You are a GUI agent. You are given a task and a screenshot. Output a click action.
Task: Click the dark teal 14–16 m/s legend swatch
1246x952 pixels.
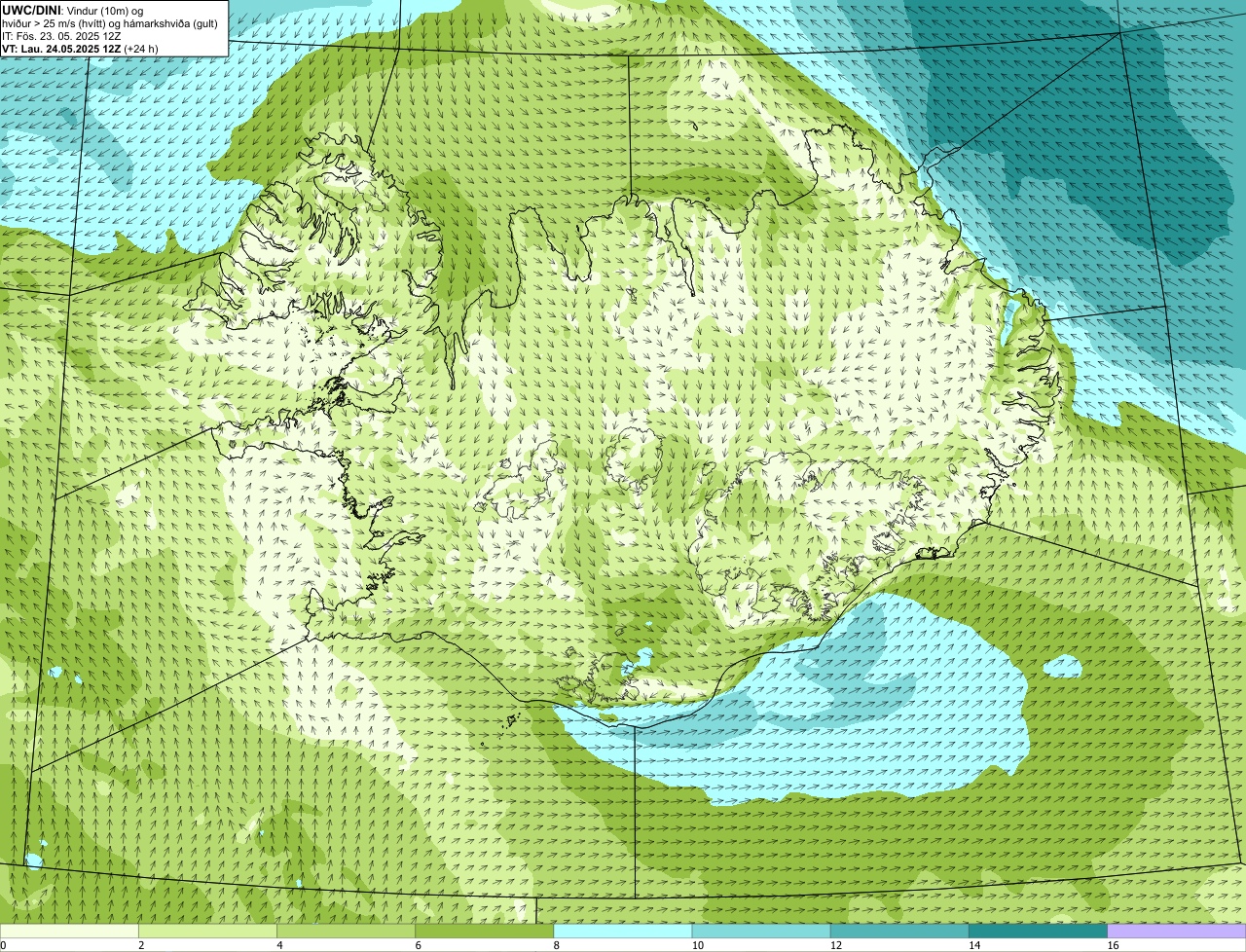1039,931
